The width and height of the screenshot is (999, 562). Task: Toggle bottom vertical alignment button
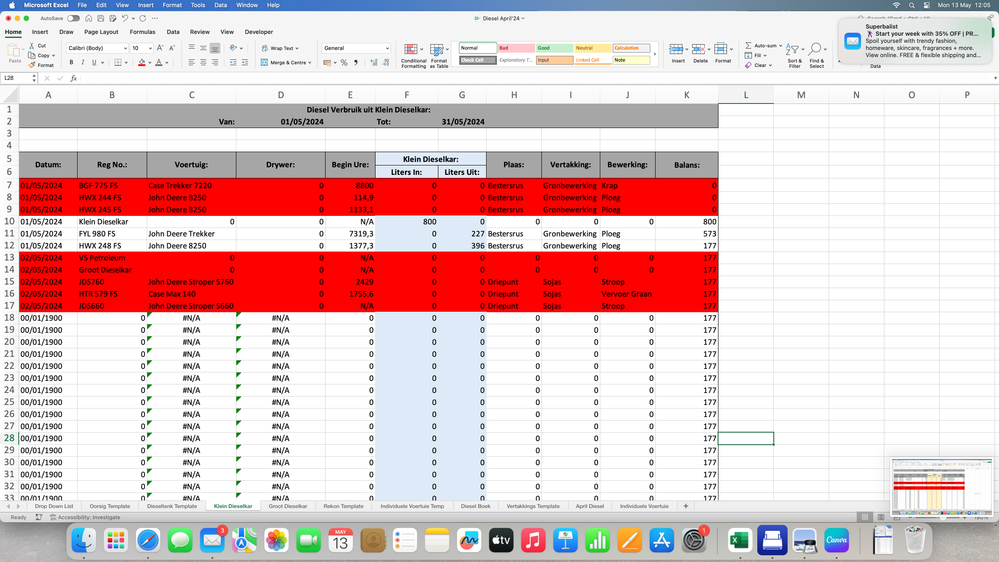coord(215,48)
